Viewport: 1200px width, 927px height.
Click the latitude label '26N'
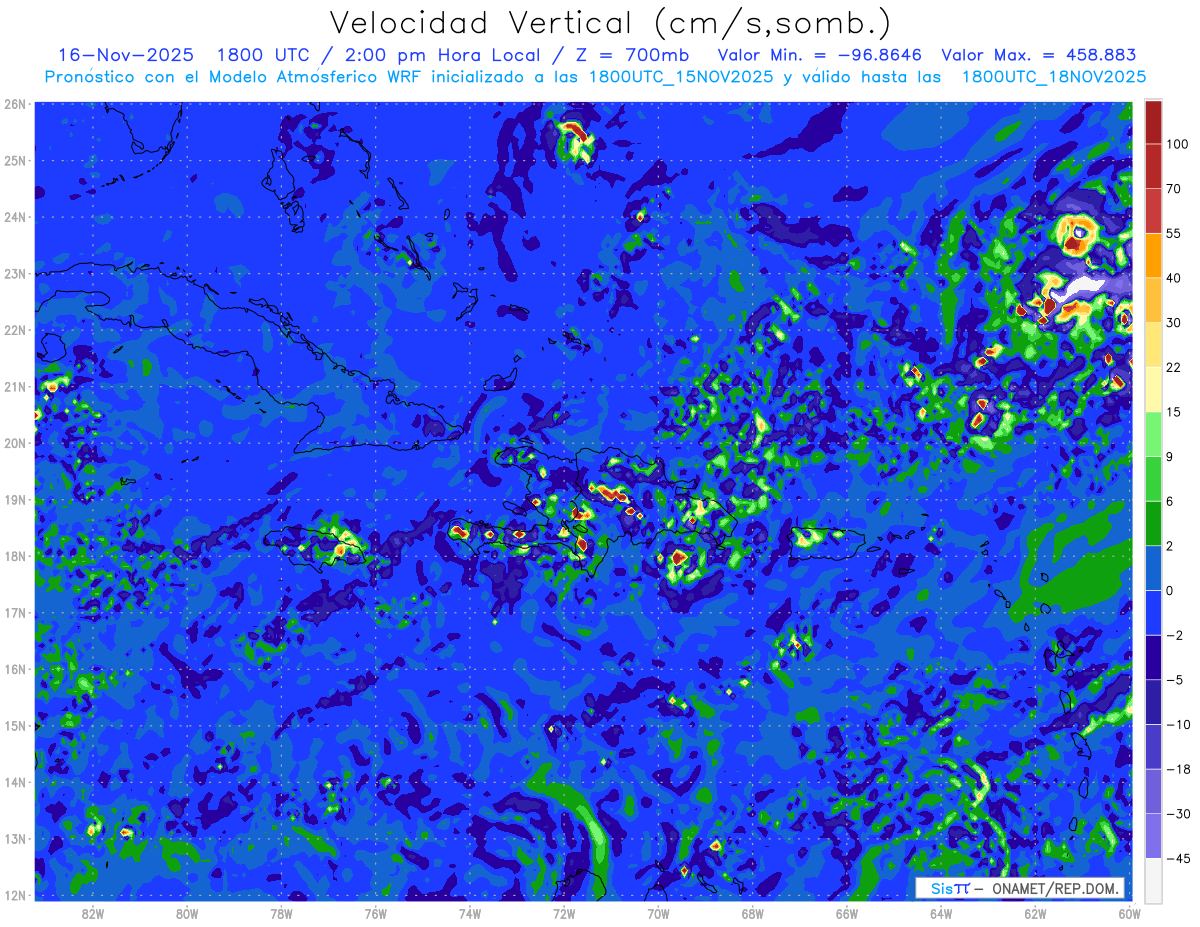point(15,104)
